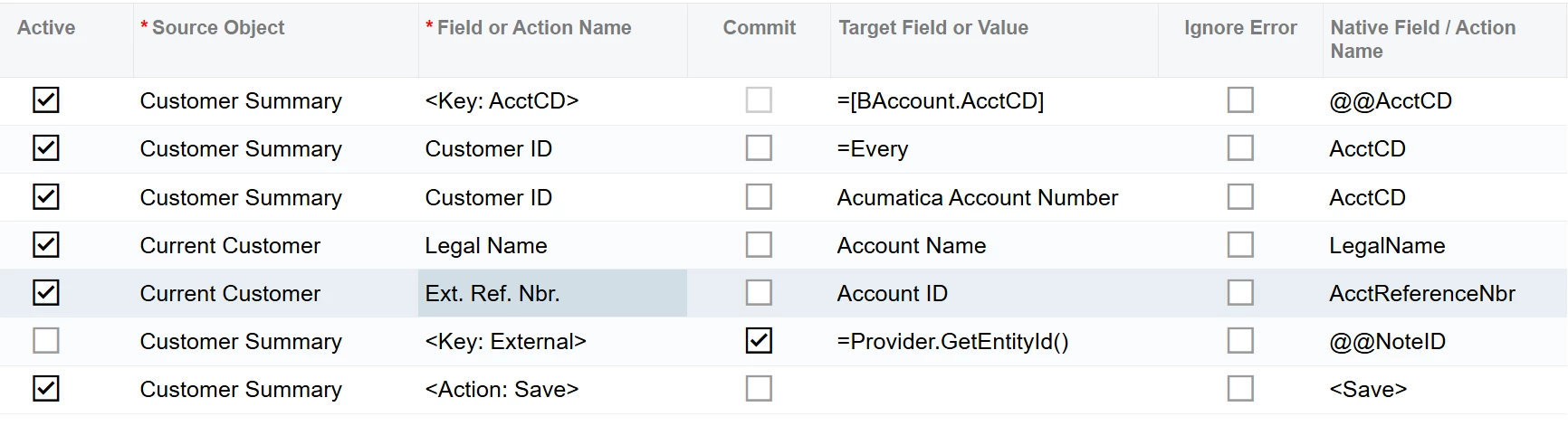Select the Legal Name field cell
Screen dimensions: 1568x426
click(486, 246)
